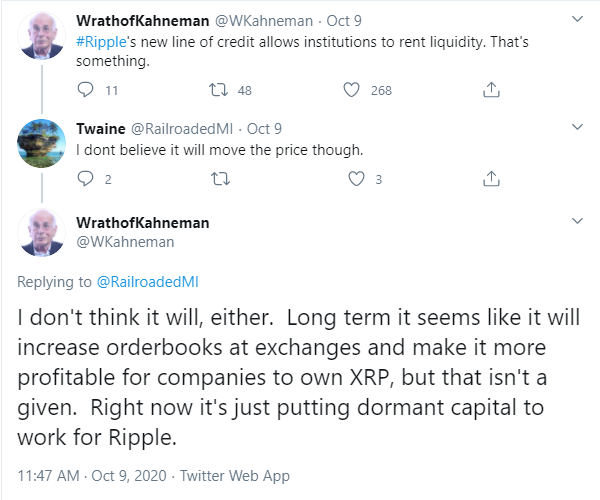Open WrathofKahneman avatar on top tweet

coord(41,36)
